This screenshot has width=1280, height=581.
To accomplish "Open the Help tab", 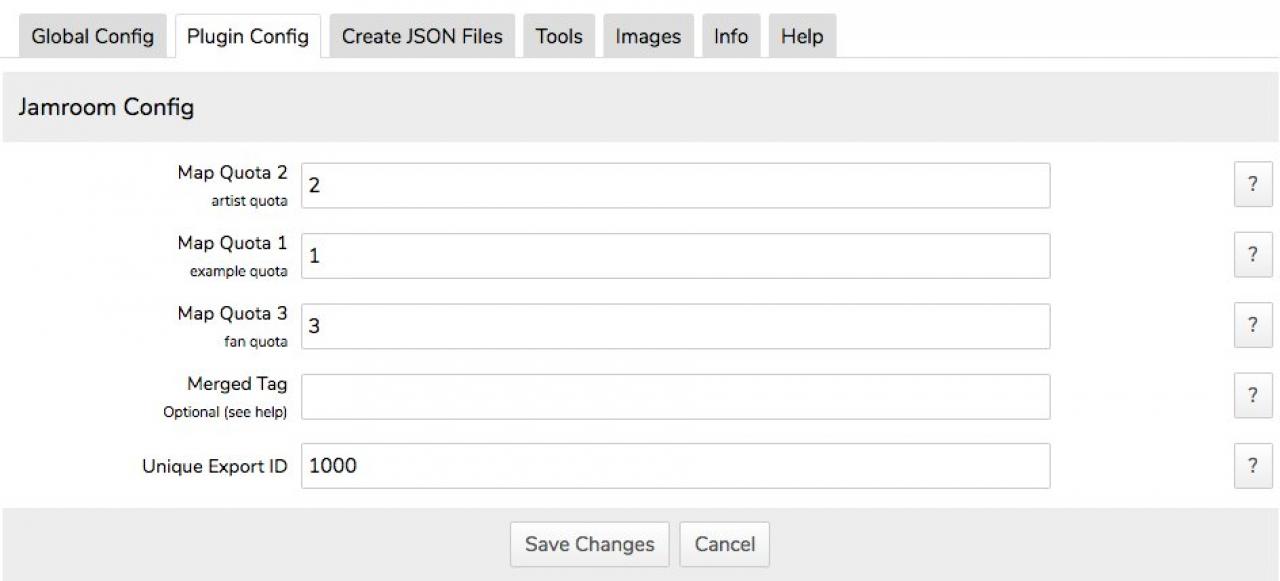I will coord(802,37).
